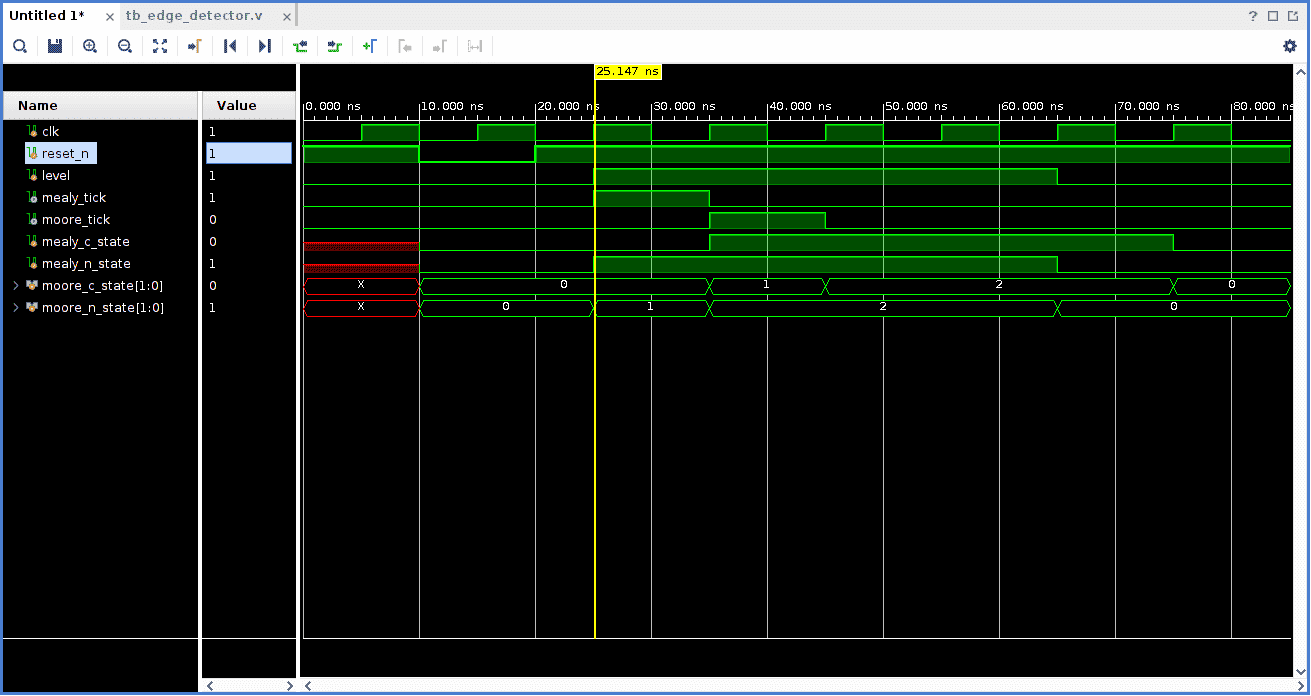Select the reset_n signal
The width and height of the screenshot is (1311, 696).
[65, 154]
